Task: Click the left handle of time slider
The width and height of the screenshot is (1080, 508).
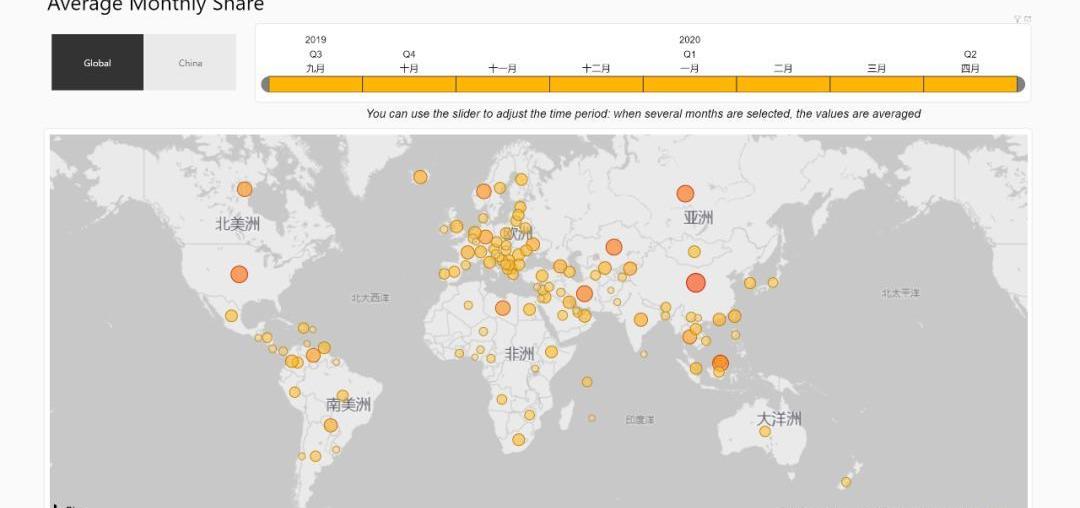Action: click(266, 85)
